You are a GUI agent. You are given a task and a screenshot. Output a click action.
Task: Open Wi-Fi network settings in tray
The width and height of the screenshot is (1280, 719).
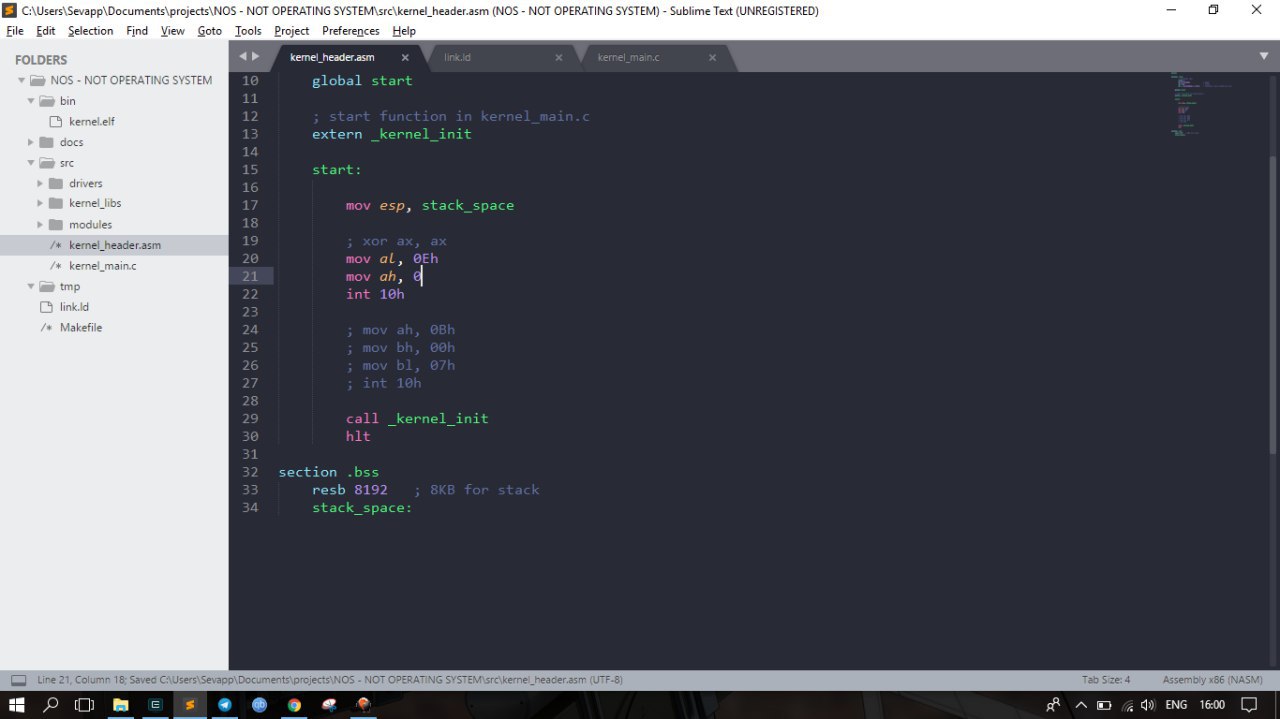pyautogui.click(x=1127, y=705)
